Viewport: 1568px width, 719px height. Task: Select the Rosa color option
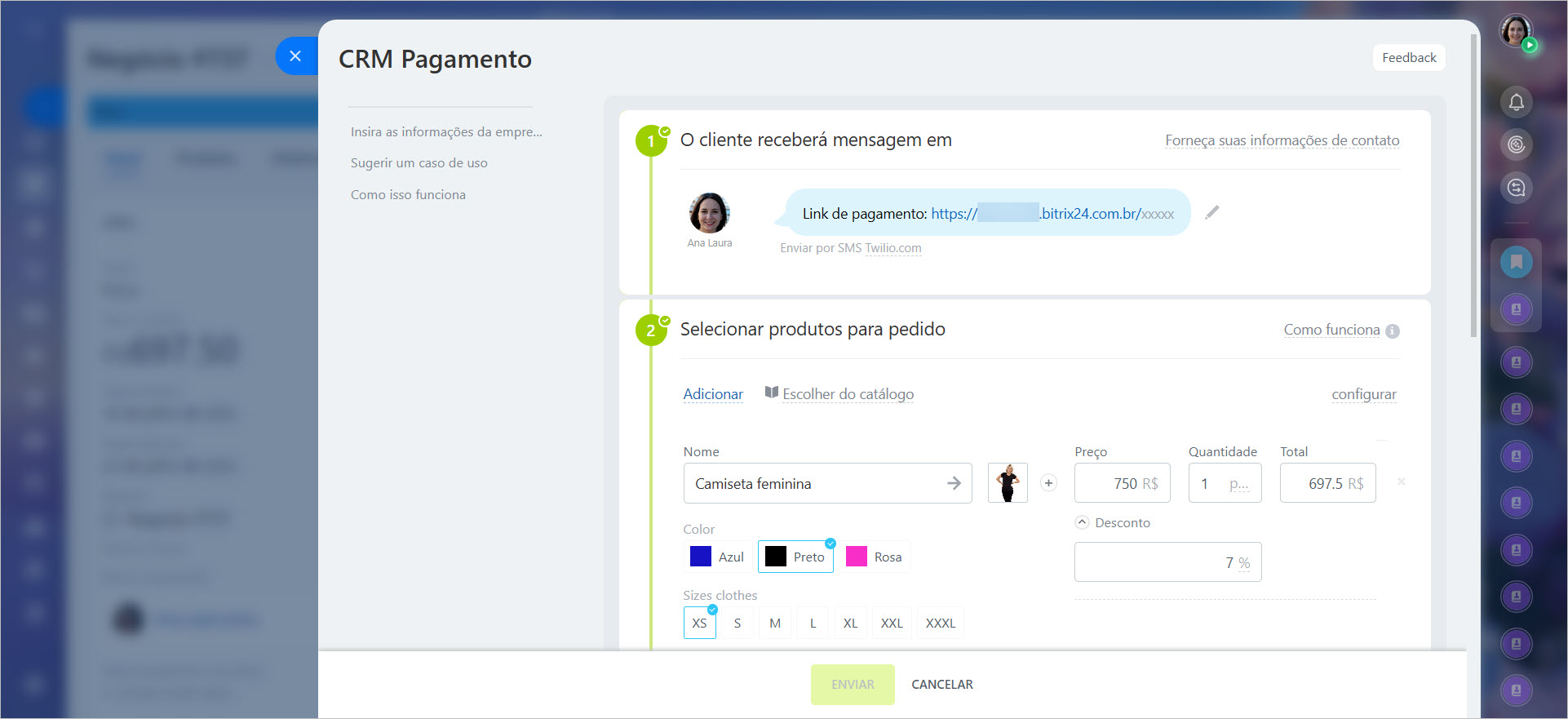pyautogui.click(x=874, y=557)
